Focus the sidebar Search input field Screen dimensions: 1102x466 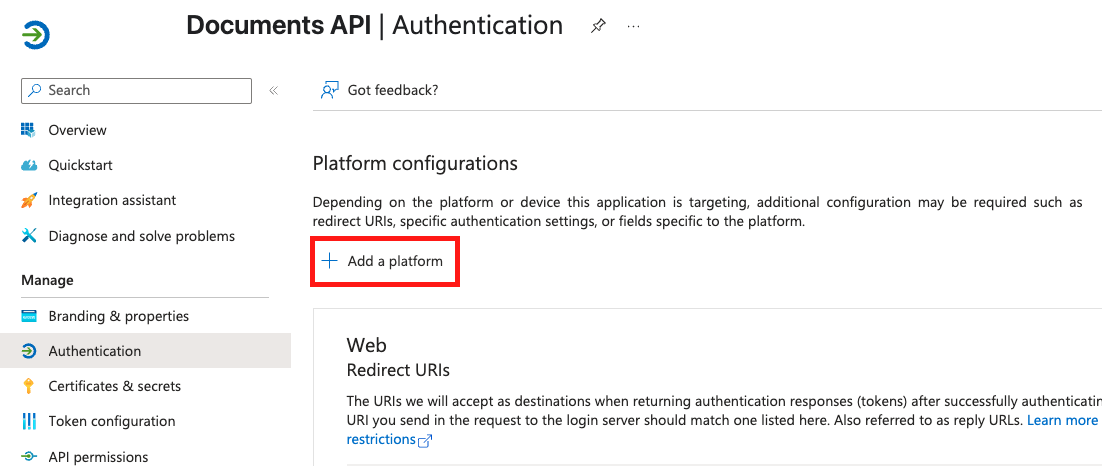136,91
